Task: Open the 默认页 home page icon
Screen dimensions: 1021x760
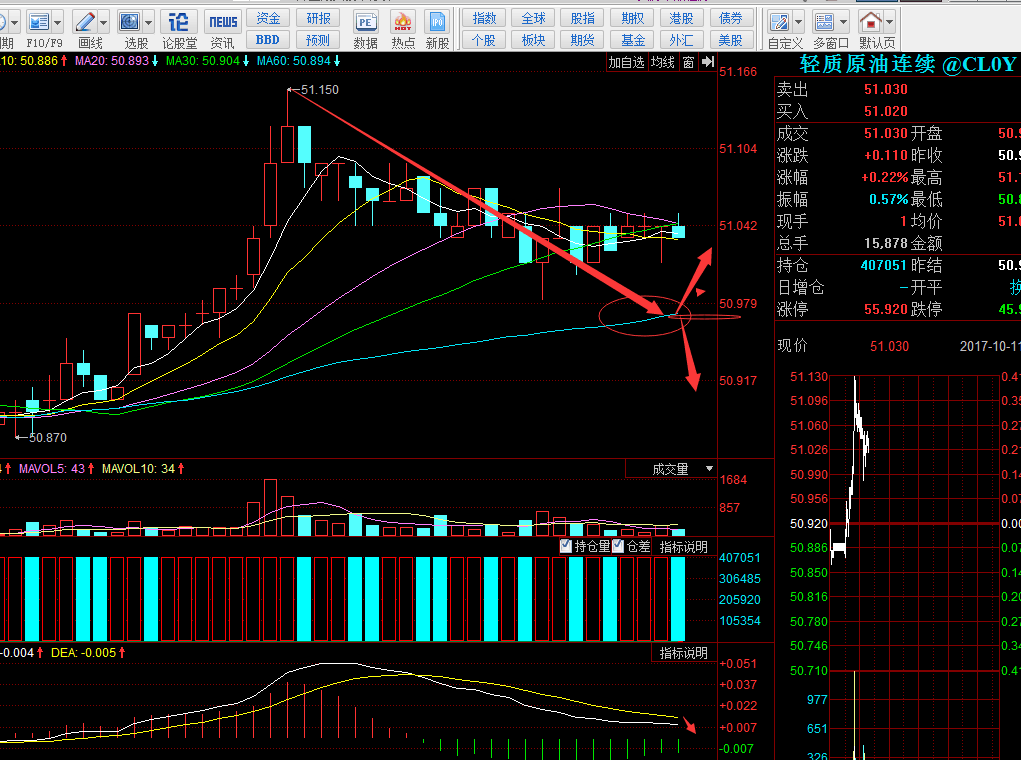Action: click(x=871, y=21)
